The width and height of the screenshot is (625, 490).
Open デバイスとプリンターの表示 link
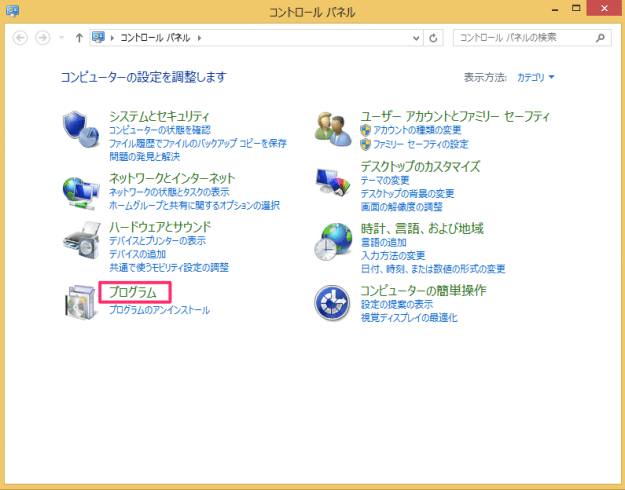(157, 240)
